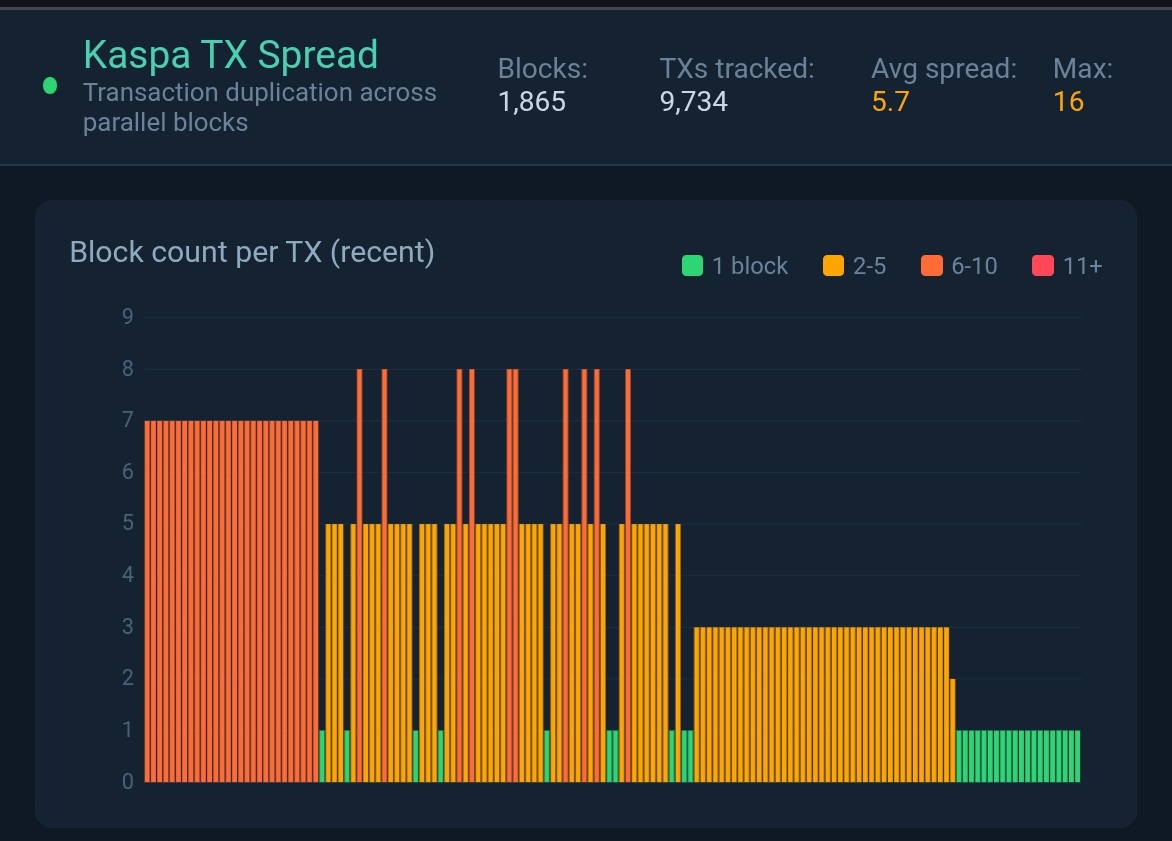Toggle the '2-5' amber legend swatch
Screen dimensions: 1172x841
[833, 265]
